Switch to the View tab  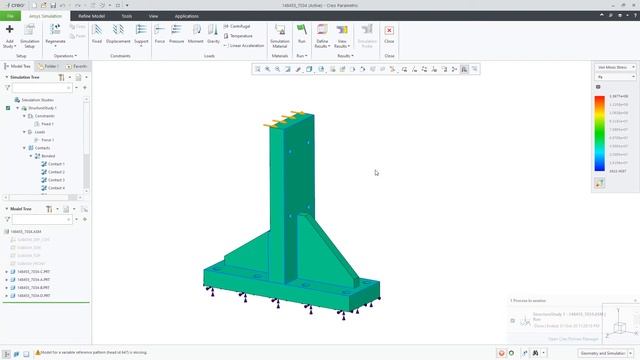pyautogui.click(x=153, y=16)
